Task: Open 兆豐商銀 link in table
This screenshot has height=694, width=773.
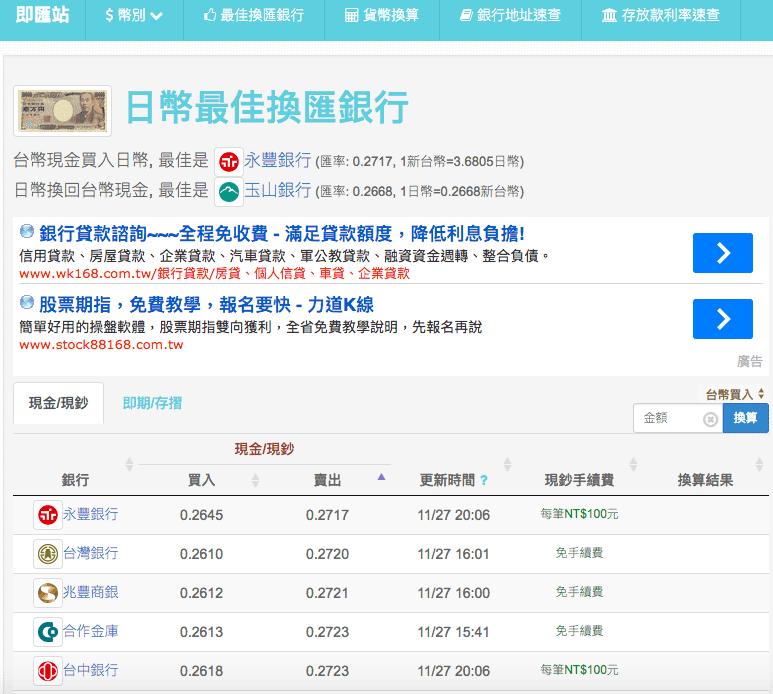Action: click(91, 592)
